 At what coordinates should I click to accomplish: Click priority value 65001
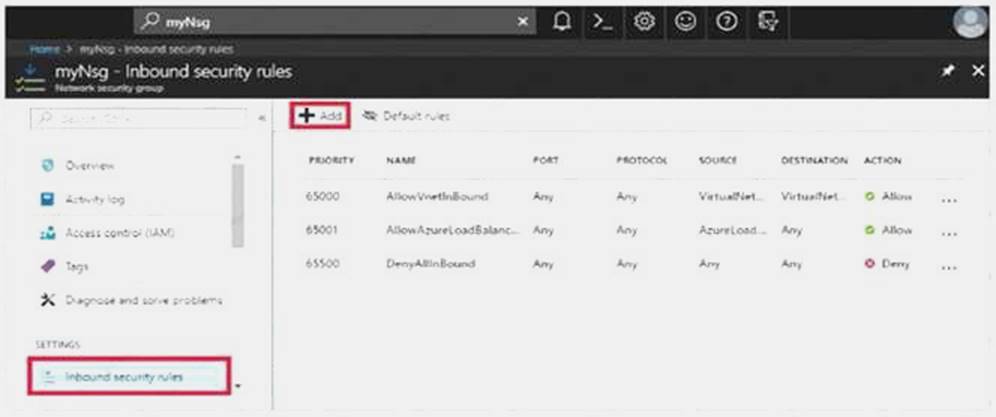pyautogui.click(x=324, y=230)
